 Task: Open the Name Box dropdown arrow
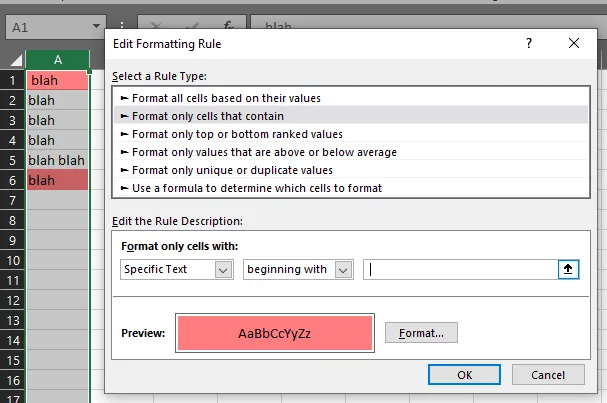point(97,27)
